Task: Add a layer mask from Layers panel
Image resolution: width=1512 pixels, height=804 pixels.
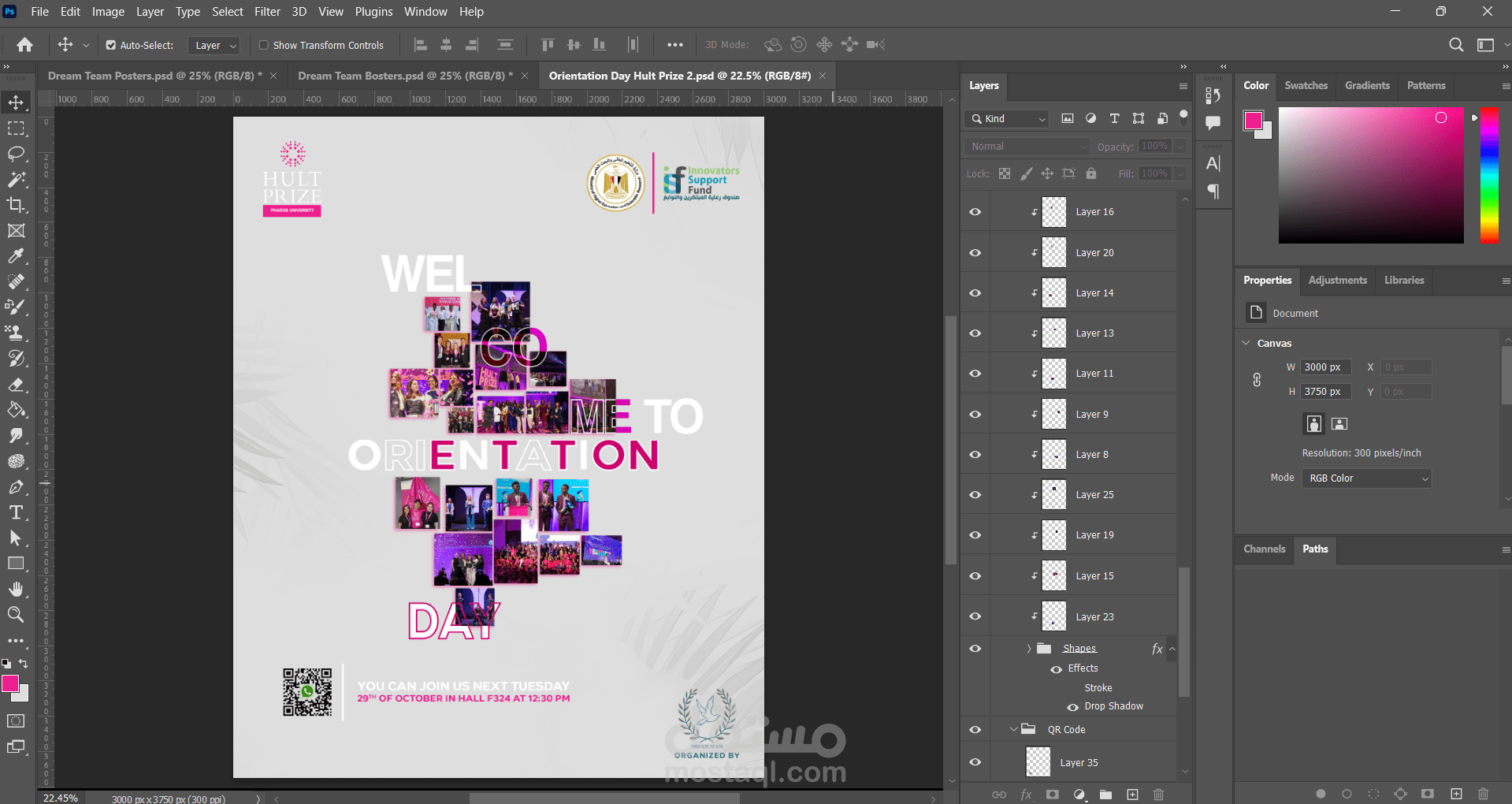Action: [x=1053, y=795]
